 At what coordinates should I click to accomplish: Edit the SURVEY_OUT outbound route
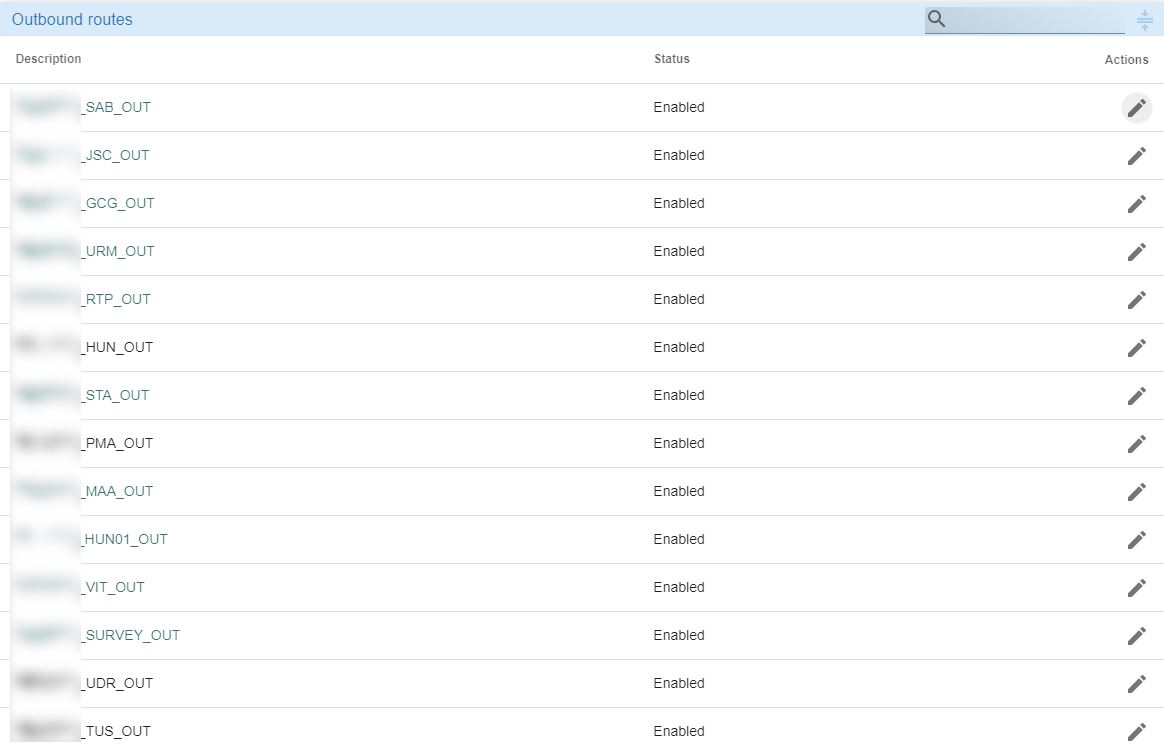coord(1137,635)
